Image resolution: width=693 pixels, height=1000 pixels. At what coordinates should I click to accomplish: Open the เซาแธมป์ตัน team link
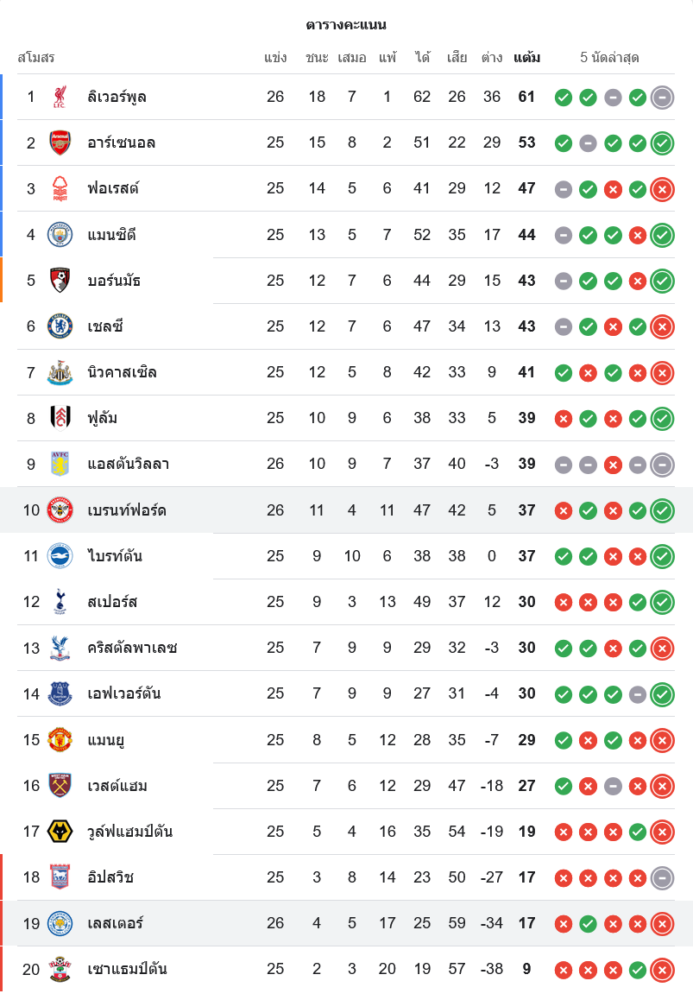pos(127,969)
